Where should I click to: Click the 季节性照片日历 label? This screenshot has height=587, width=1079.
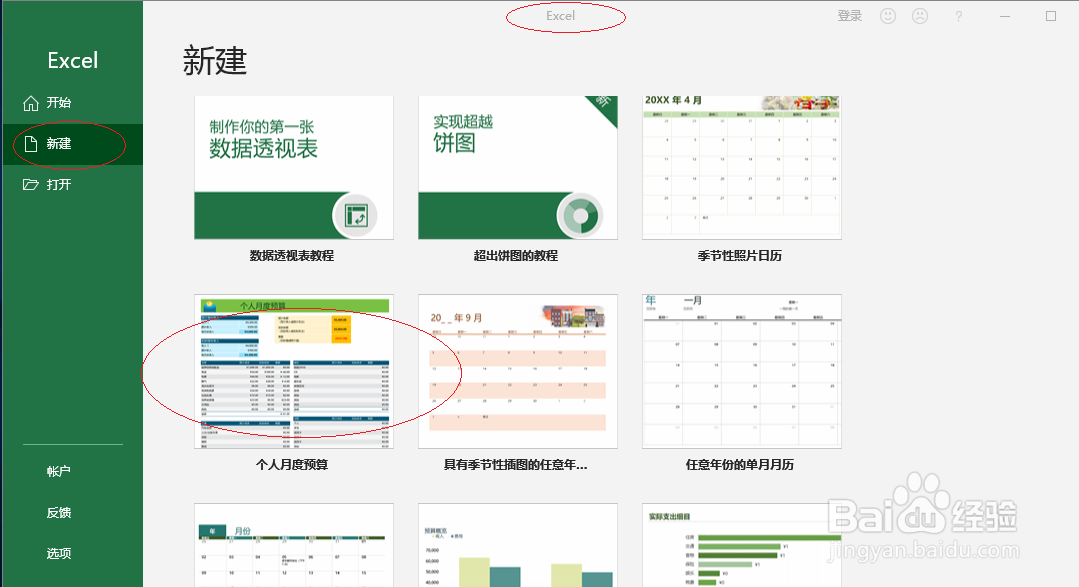(740, 256)
